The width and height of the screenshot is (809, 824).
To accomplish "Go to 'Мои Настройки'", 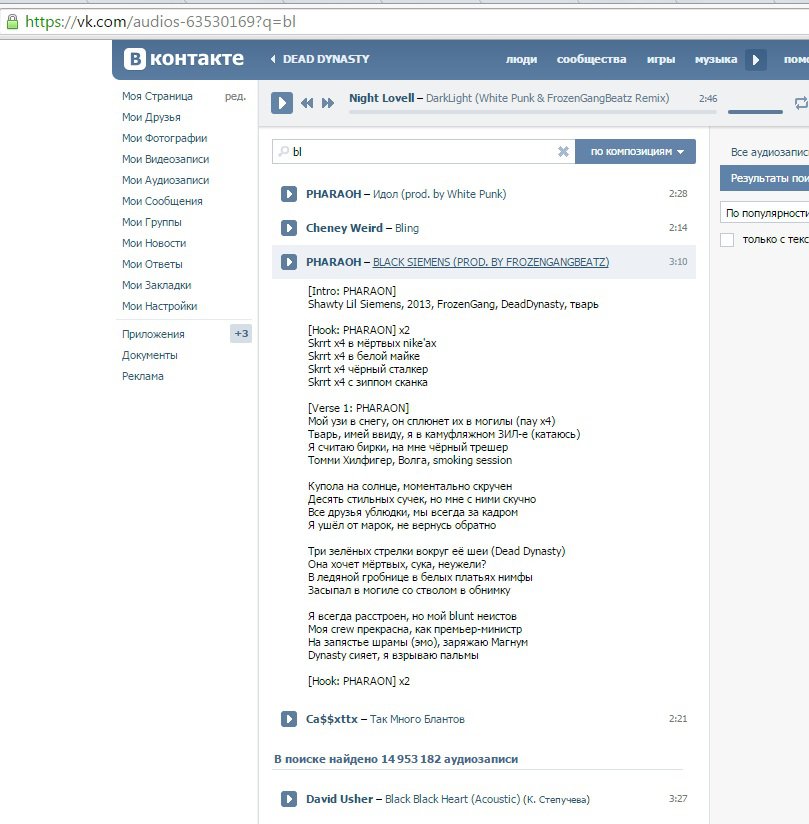I will coord(159,306).
